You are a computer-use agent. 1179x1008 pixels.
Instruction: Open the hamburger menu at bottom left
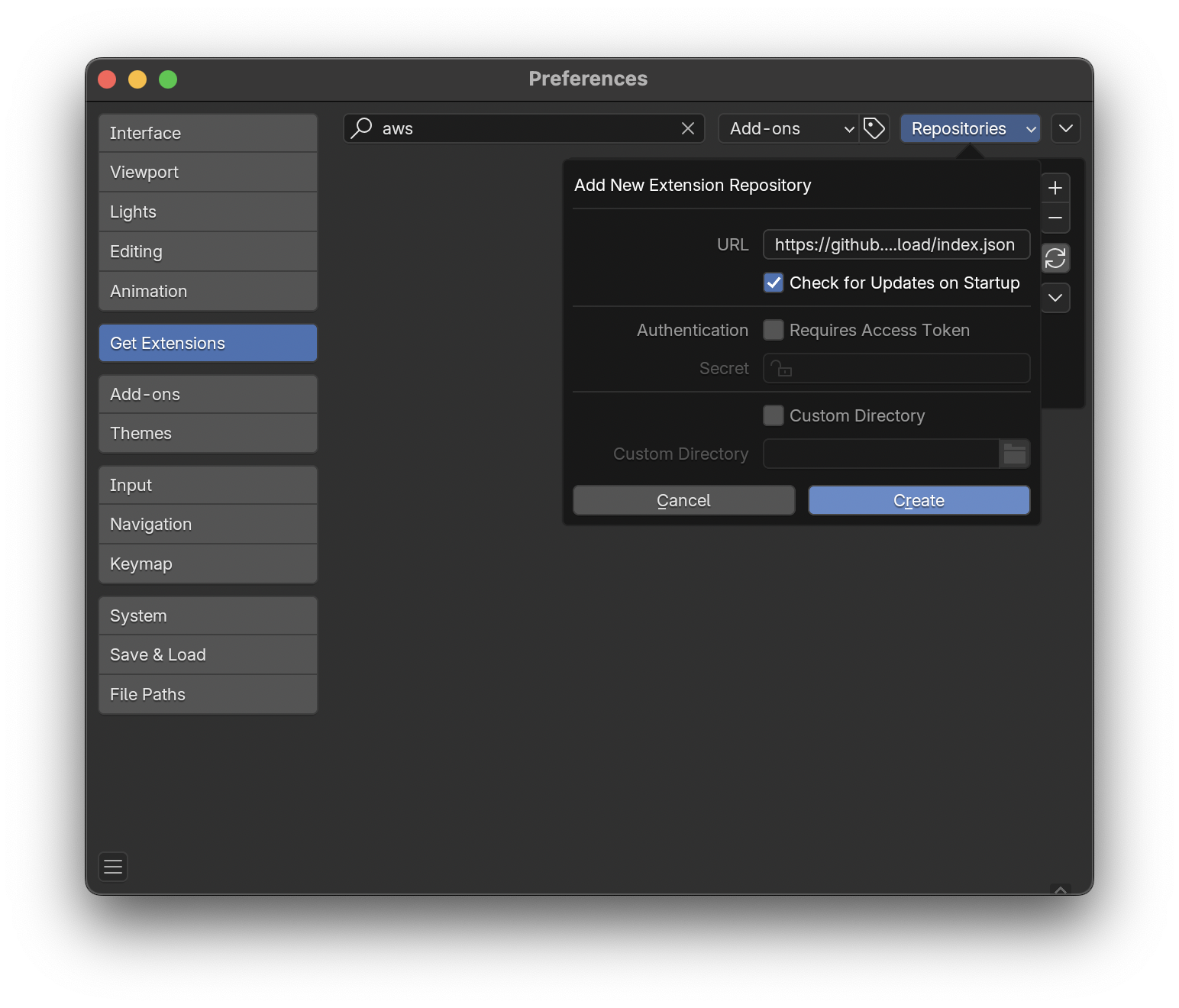112,866
